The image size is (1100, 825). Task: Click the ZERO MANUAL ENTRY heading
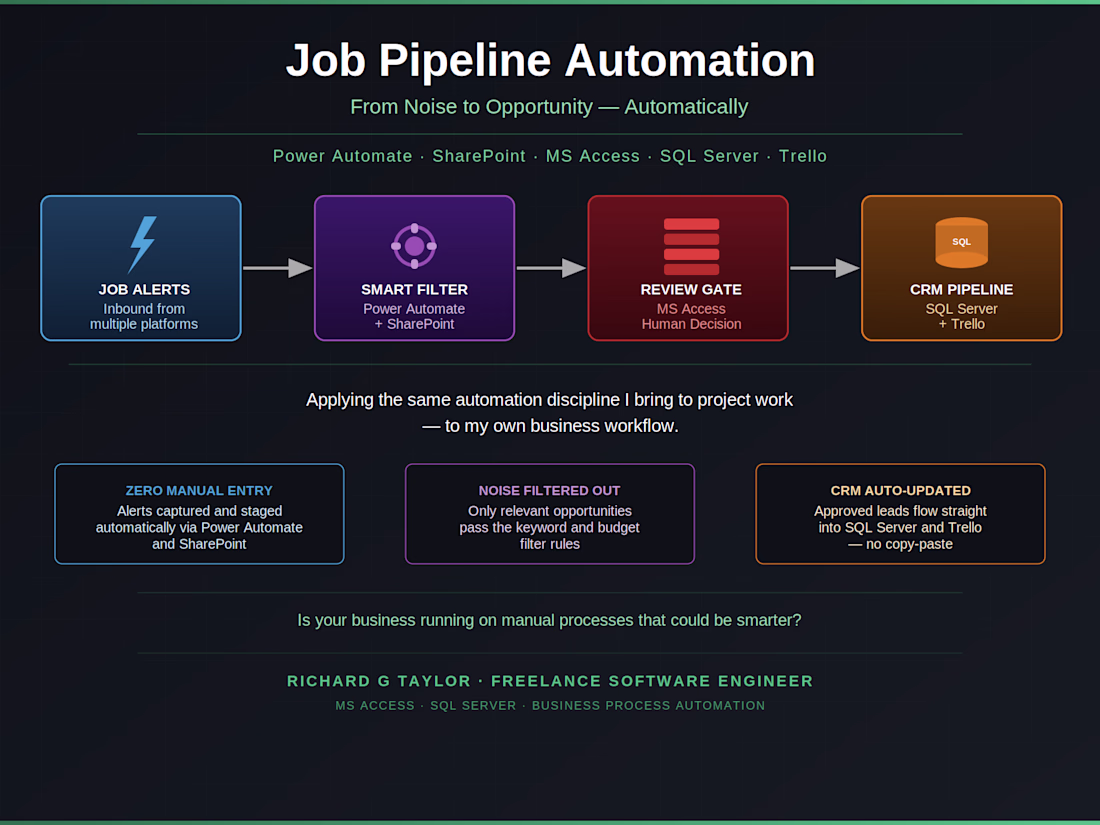click(x=199, y=490)
